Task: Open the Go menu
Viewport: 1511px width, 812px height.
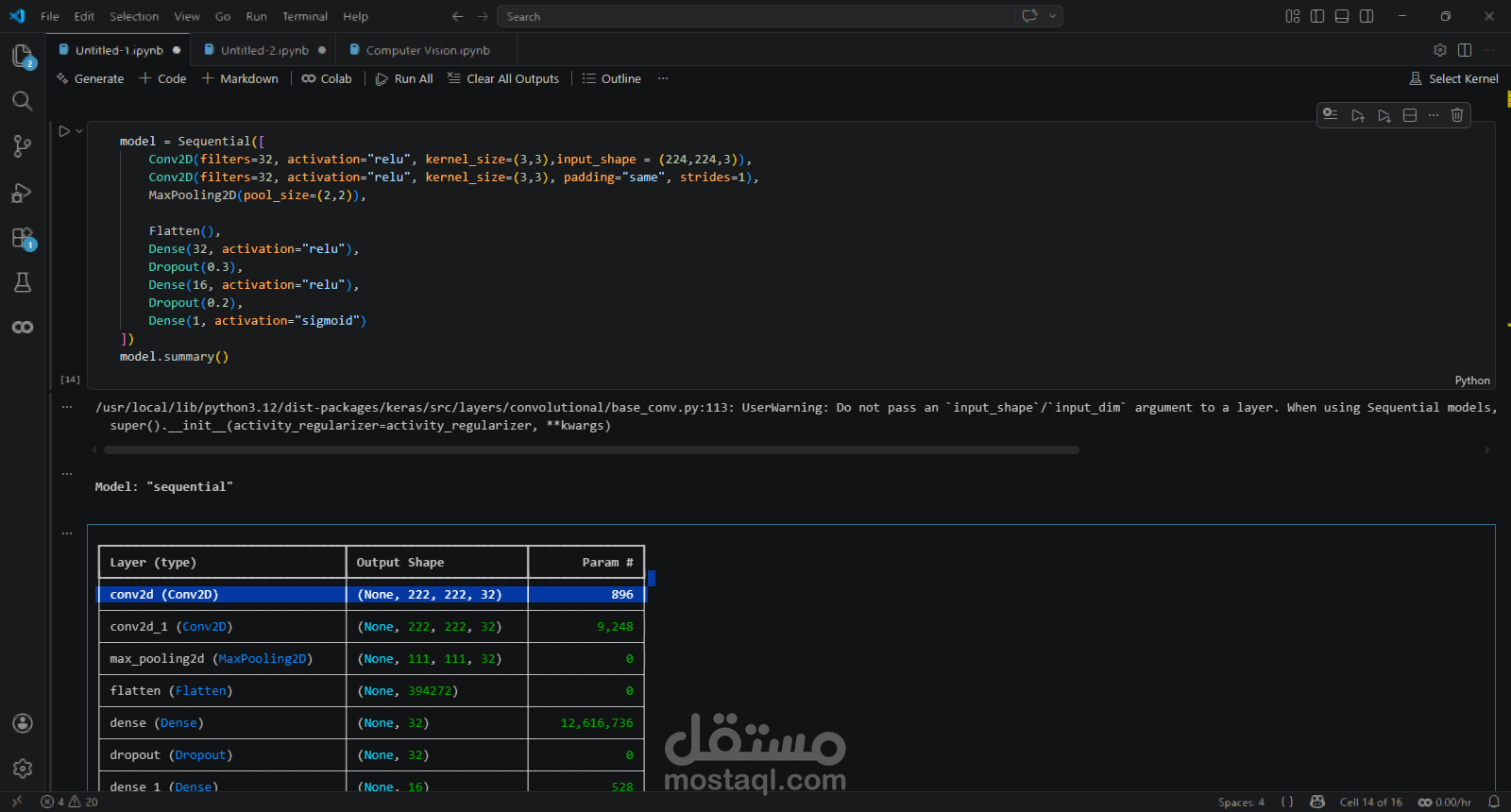Action: [x=223, y=16]
